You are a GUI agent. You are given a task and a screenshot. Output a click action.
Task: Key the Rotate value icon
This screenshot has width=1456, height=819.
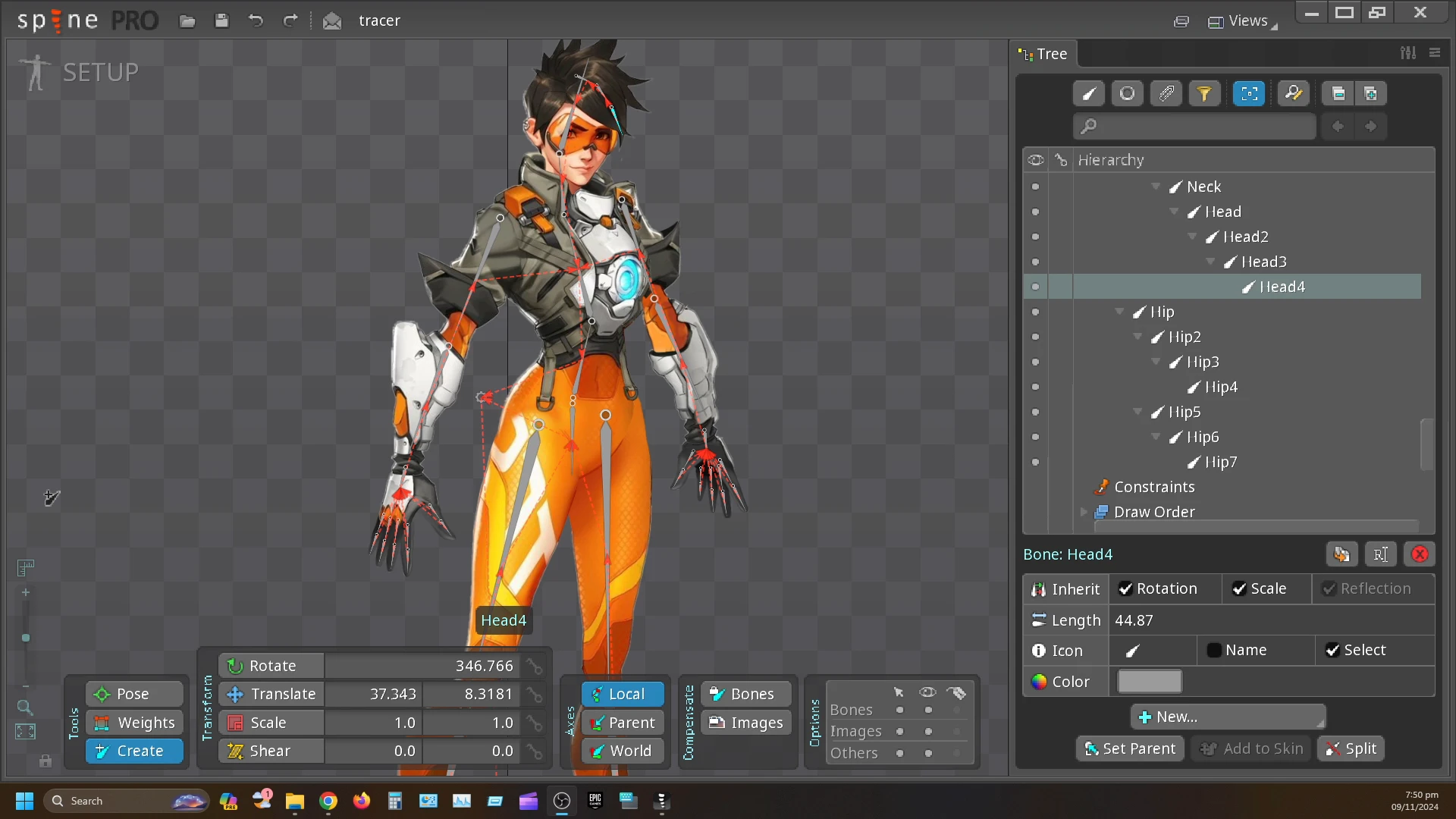point(535,666)
